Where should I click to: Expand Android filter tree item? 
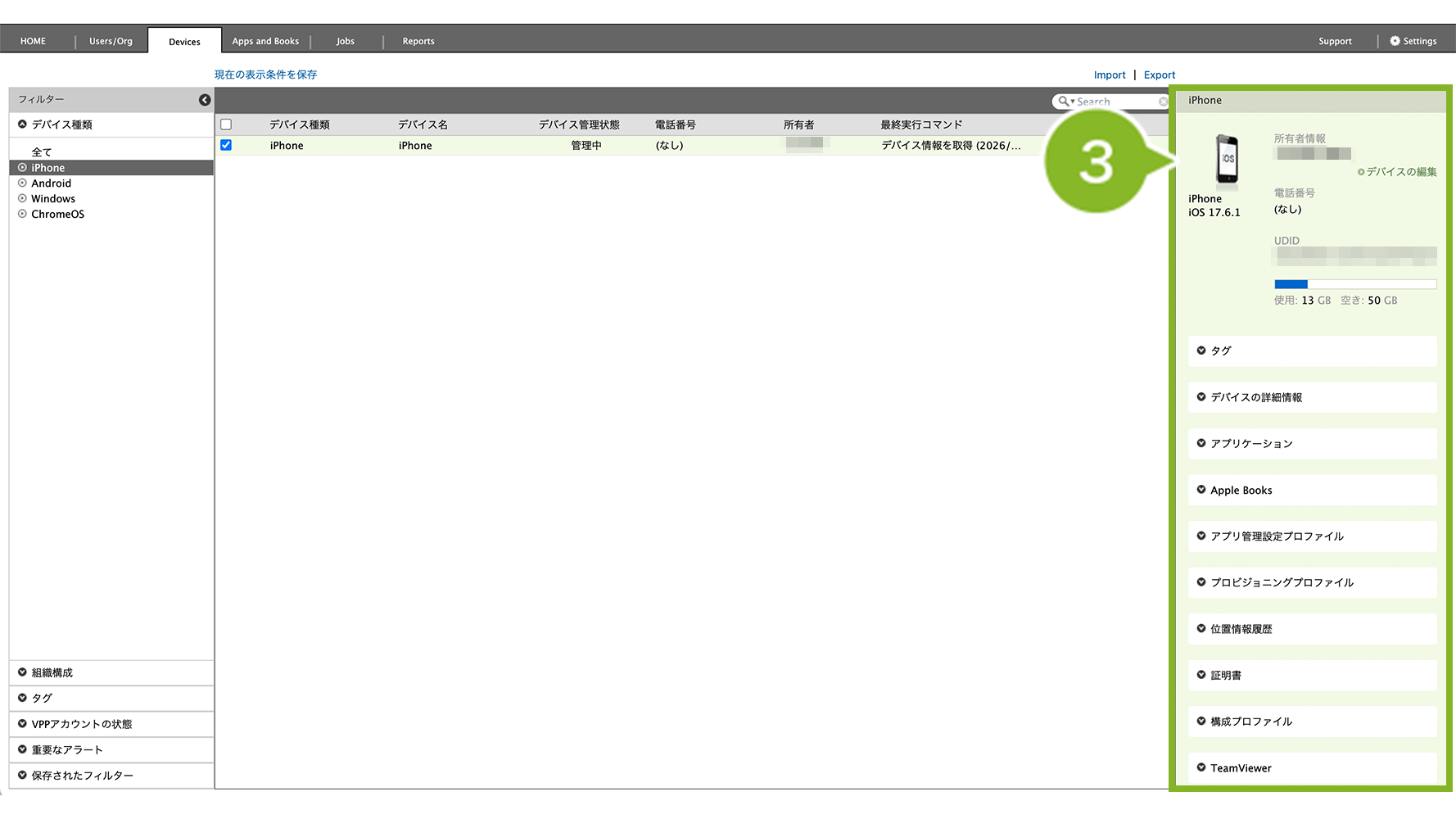coord(22,183)
